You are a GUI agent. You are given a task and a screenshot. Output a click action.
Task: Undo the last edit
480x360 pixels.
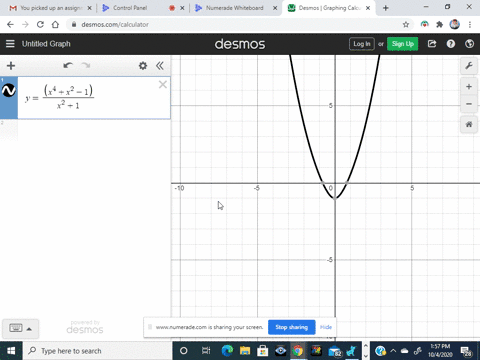click(68, 66)
